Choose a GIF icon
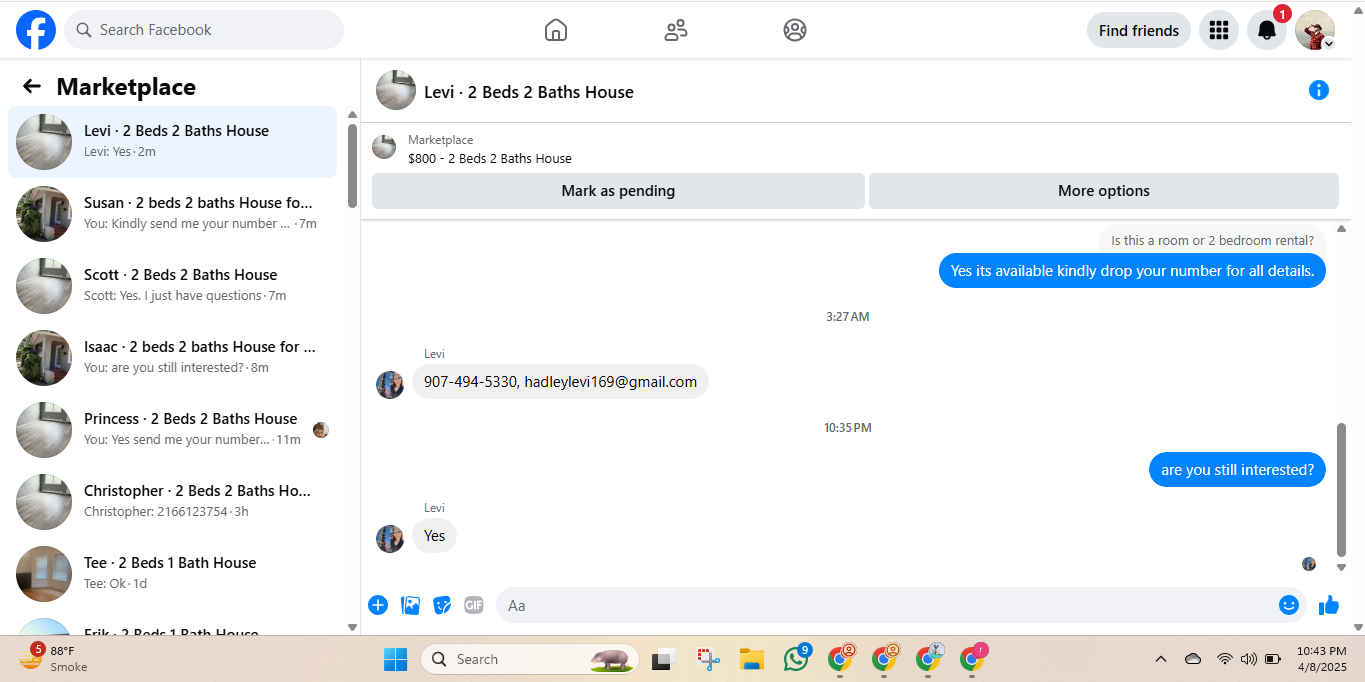The width and height of the screenshot is (1365, 682). (x=474, y=605)
